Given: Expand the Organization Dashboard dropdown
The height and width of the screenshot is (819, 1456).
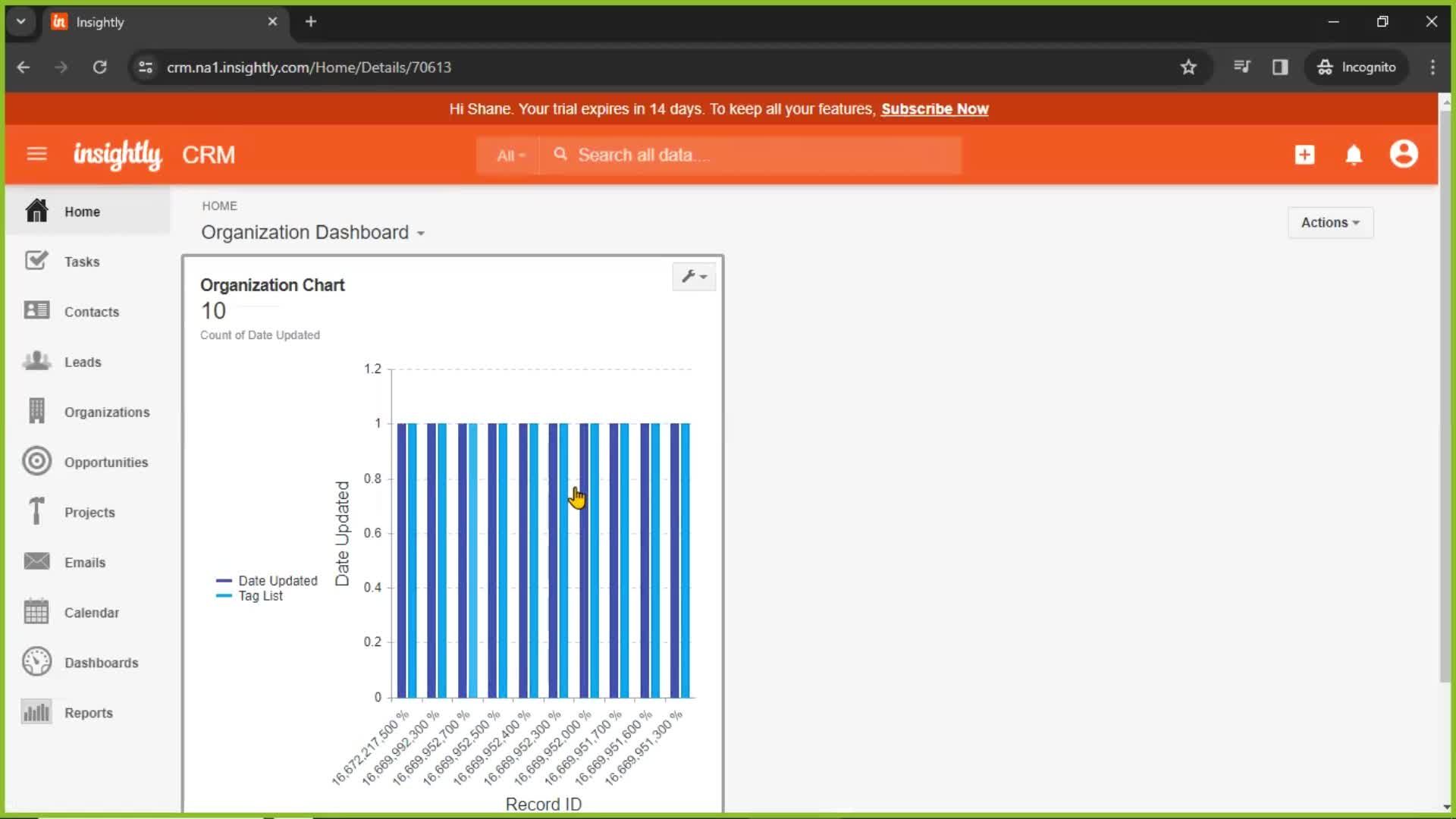Looking at the screenshot, I should pos(421,232).
